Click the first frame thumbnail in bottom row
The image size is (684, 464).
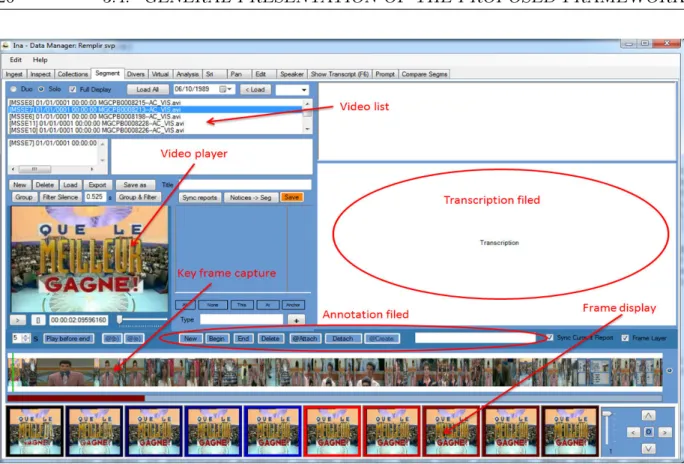[35, 431]
